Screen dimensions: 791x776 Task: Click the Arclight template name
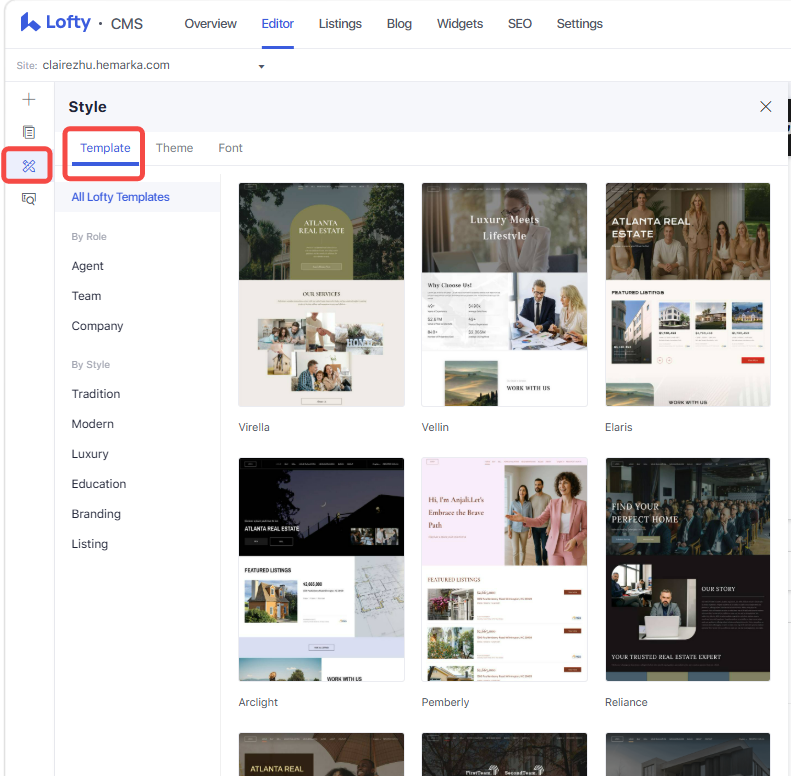pos(258,702)
